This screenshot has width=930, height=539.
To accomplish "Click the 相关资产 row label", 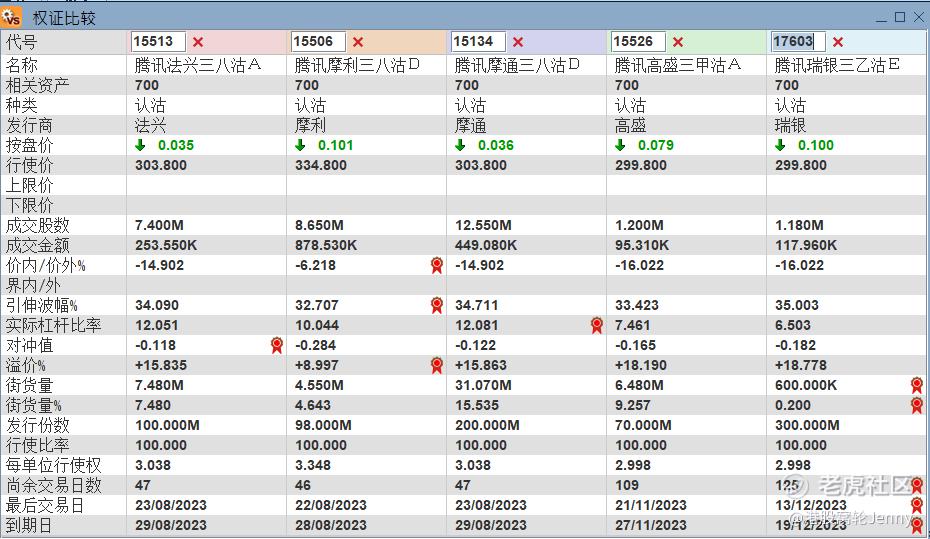I will pos(37,85).
